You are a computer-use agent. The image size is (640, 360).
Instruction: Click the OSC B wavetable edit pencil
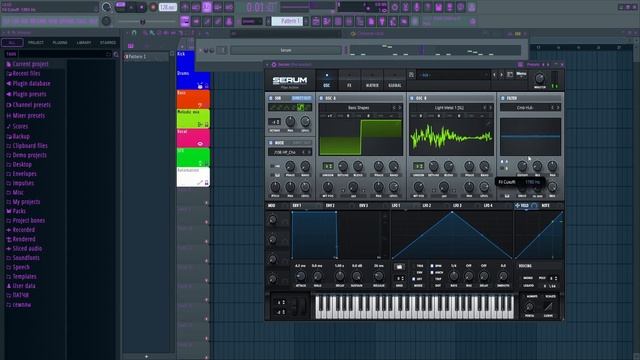click(x=488, y=123)
